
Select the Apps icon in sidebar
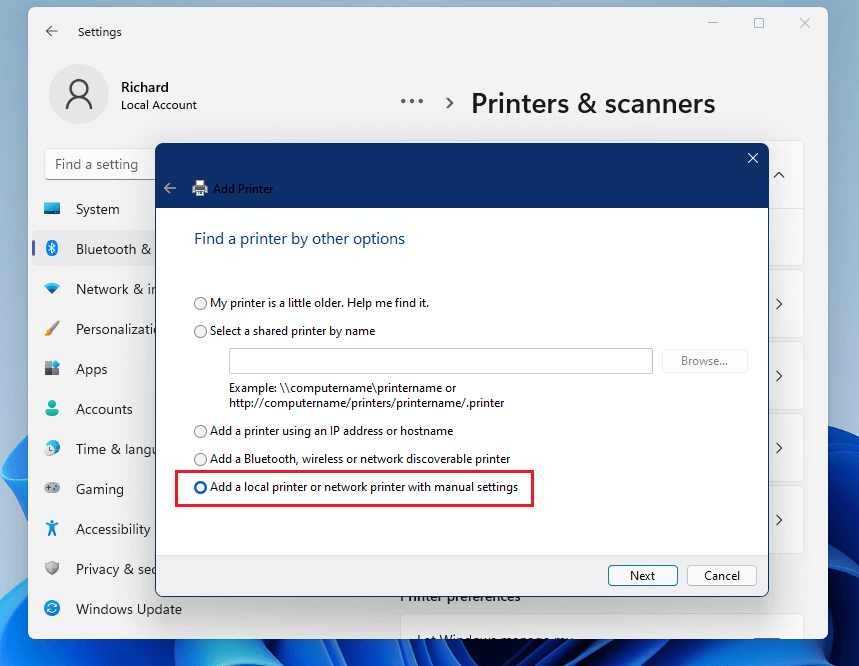[x=52, y=368]
